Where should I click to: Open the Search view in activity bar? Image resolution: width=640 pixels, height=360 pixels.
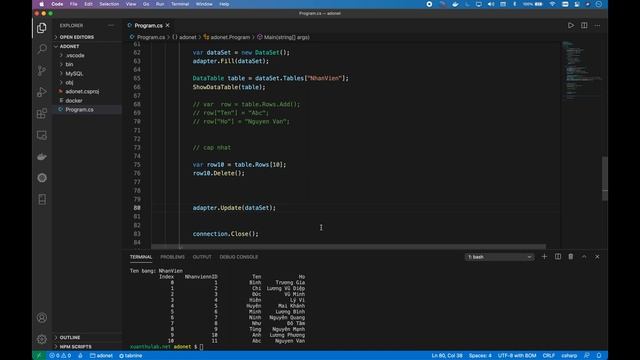(x=42, y=49)
